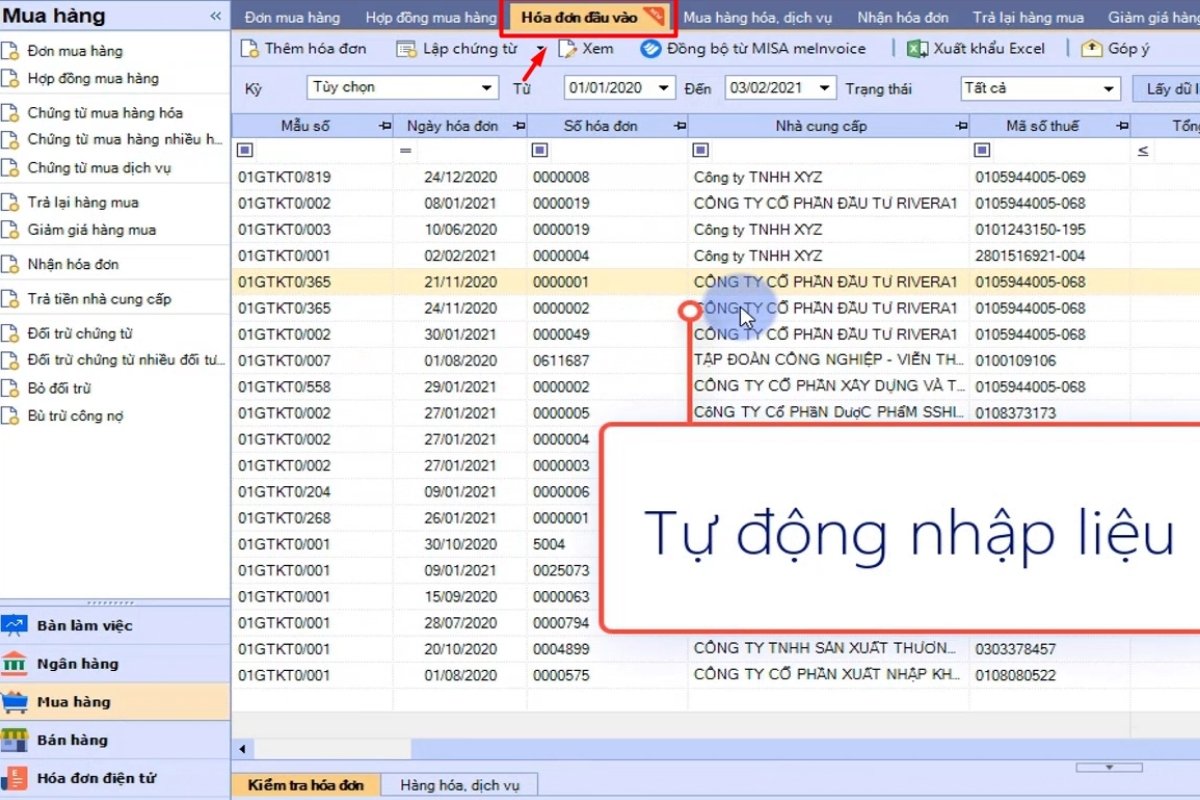Click Xem toolbar button

coord(586,48)
